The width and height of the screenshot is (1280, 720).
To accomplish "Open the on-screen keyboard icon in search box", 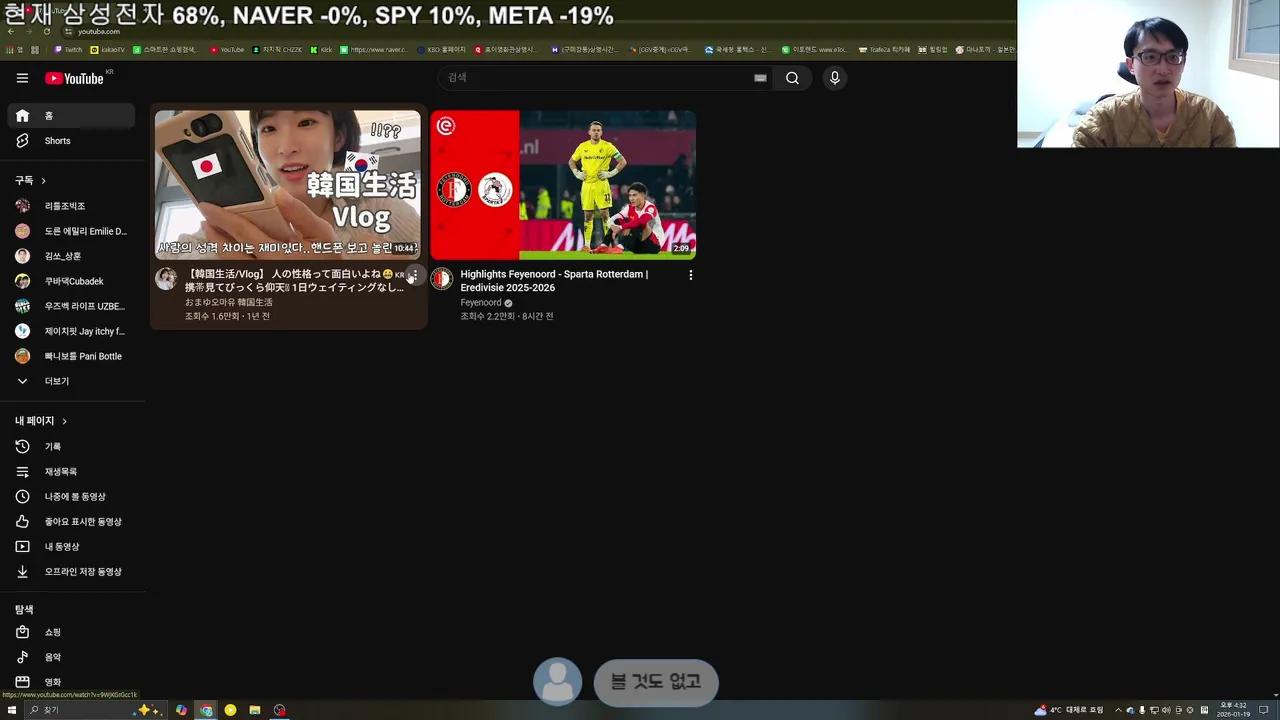I will [760, 78].
